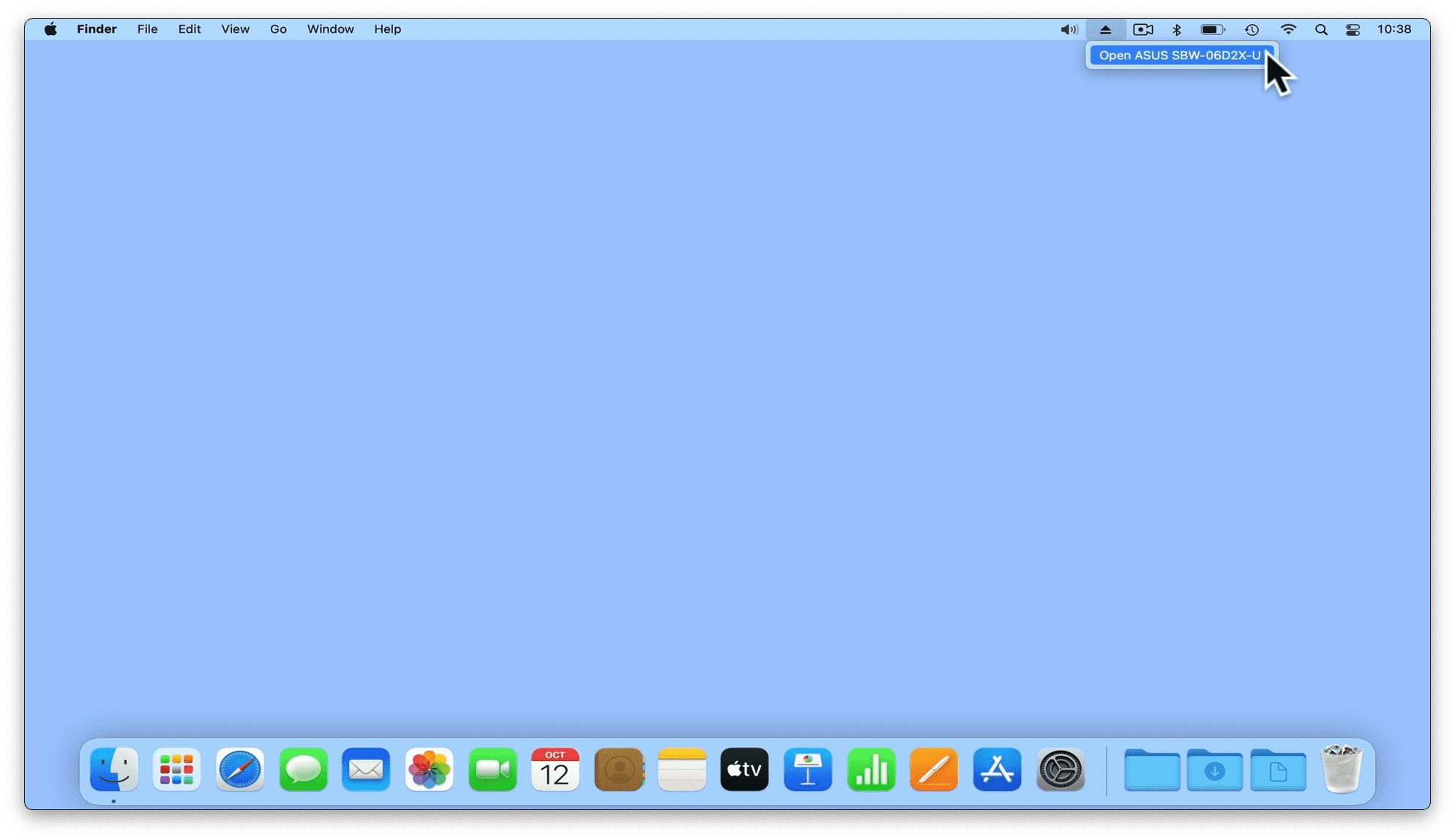Viewport: 1455px width, 840px height.
Task: Open the Documents folder in Dock
Action: pyautogui.click(x=1278, y=769)
